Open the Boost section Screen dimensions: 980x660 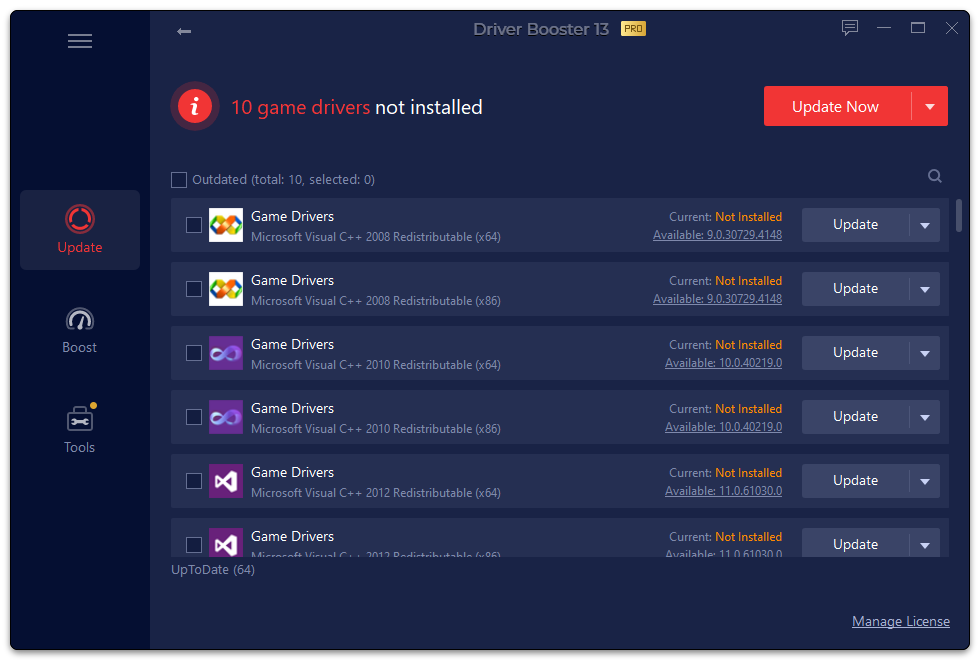click(x=80, y=331)
